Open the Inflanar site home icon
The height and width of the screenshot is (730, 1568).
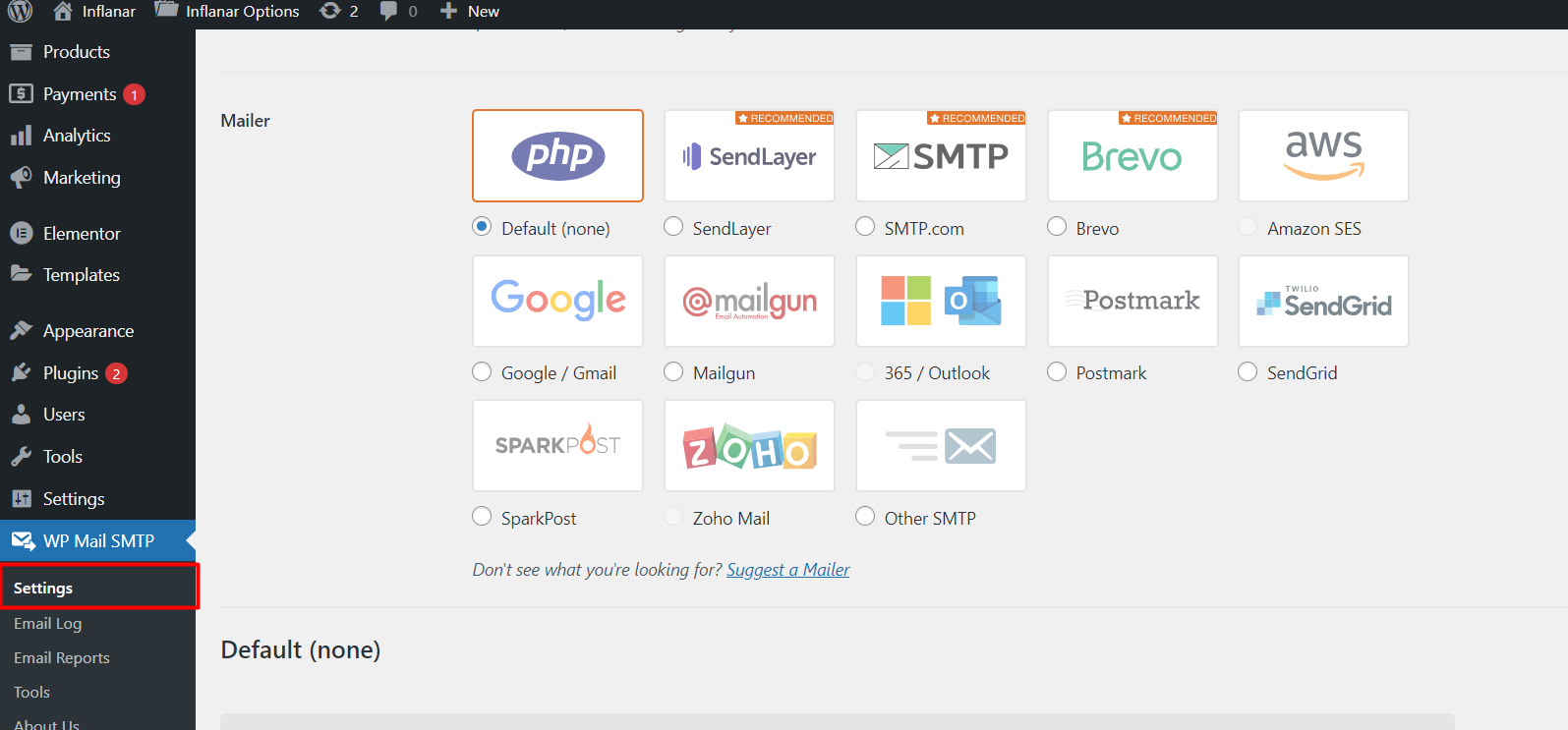(63, 11)
